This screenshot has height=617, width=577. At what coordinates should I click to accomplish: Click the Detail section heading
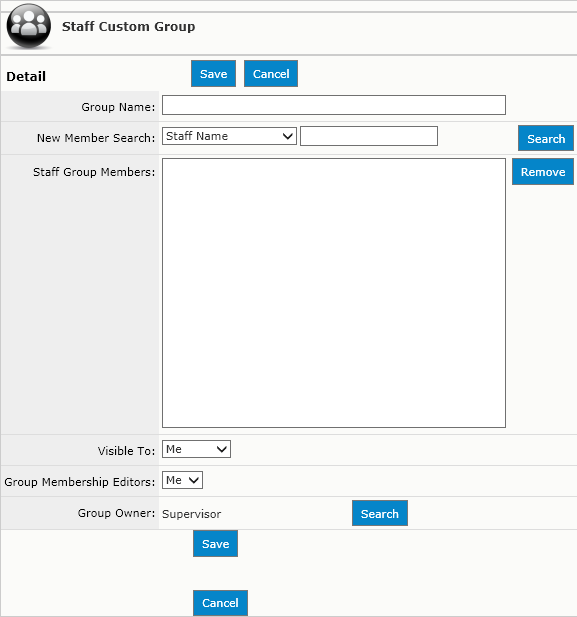pos(26,76)
